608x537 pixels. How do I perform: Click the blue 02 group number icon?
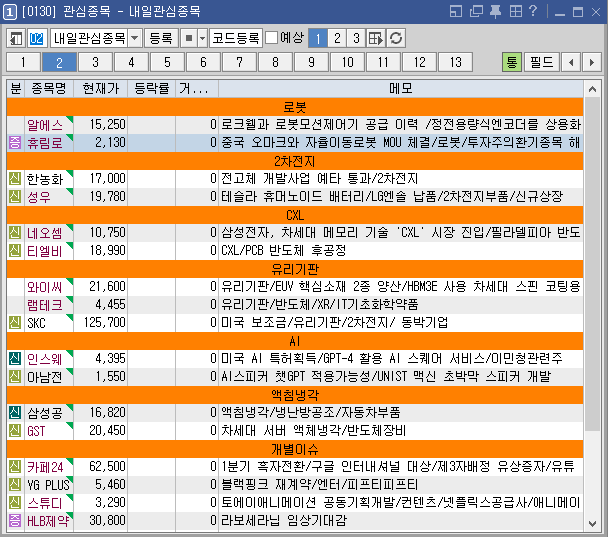tap(37, 38)
